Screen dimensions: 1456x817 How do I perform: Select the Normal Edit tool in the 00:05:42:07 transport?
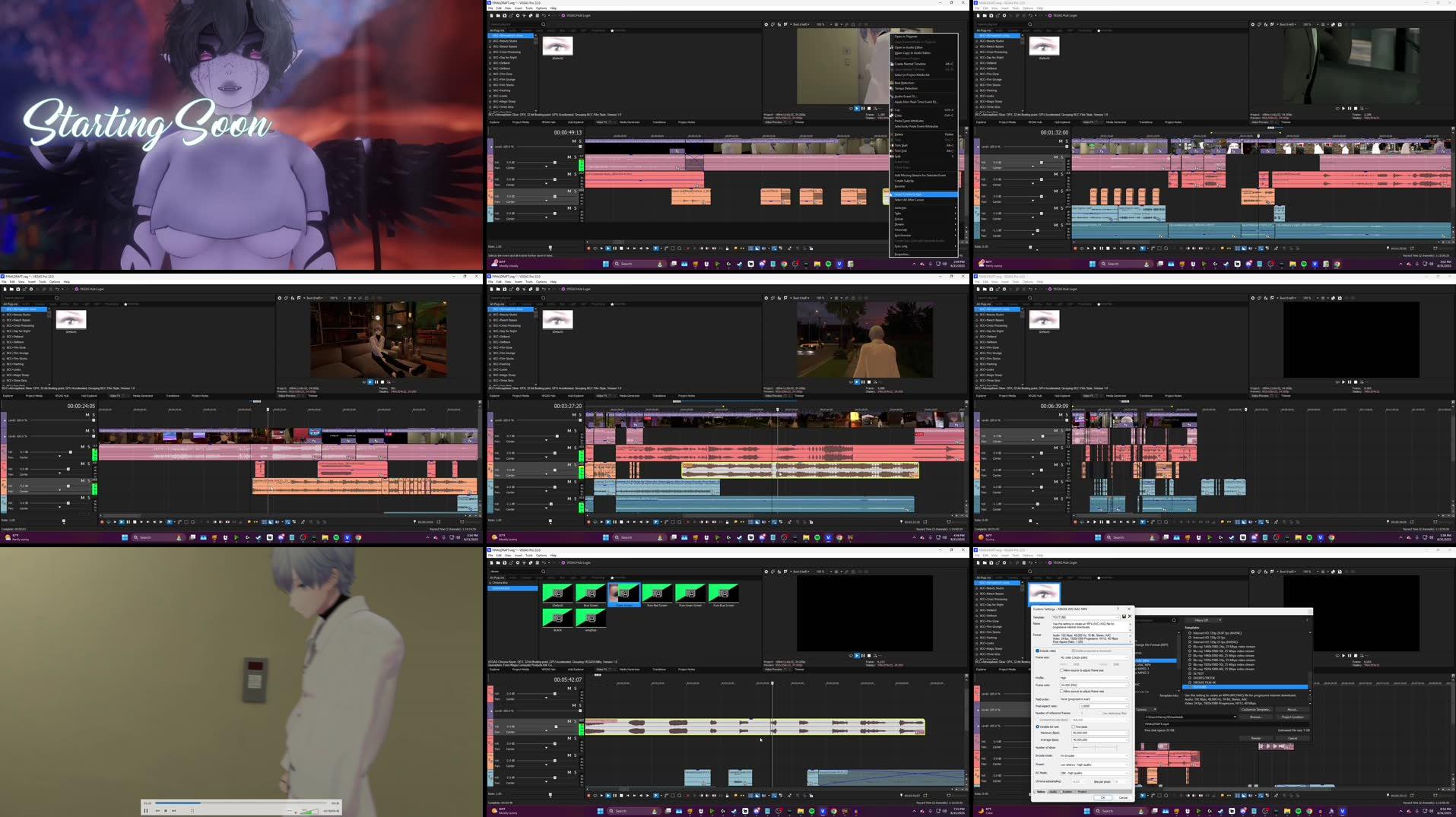(x=655, y=796)
